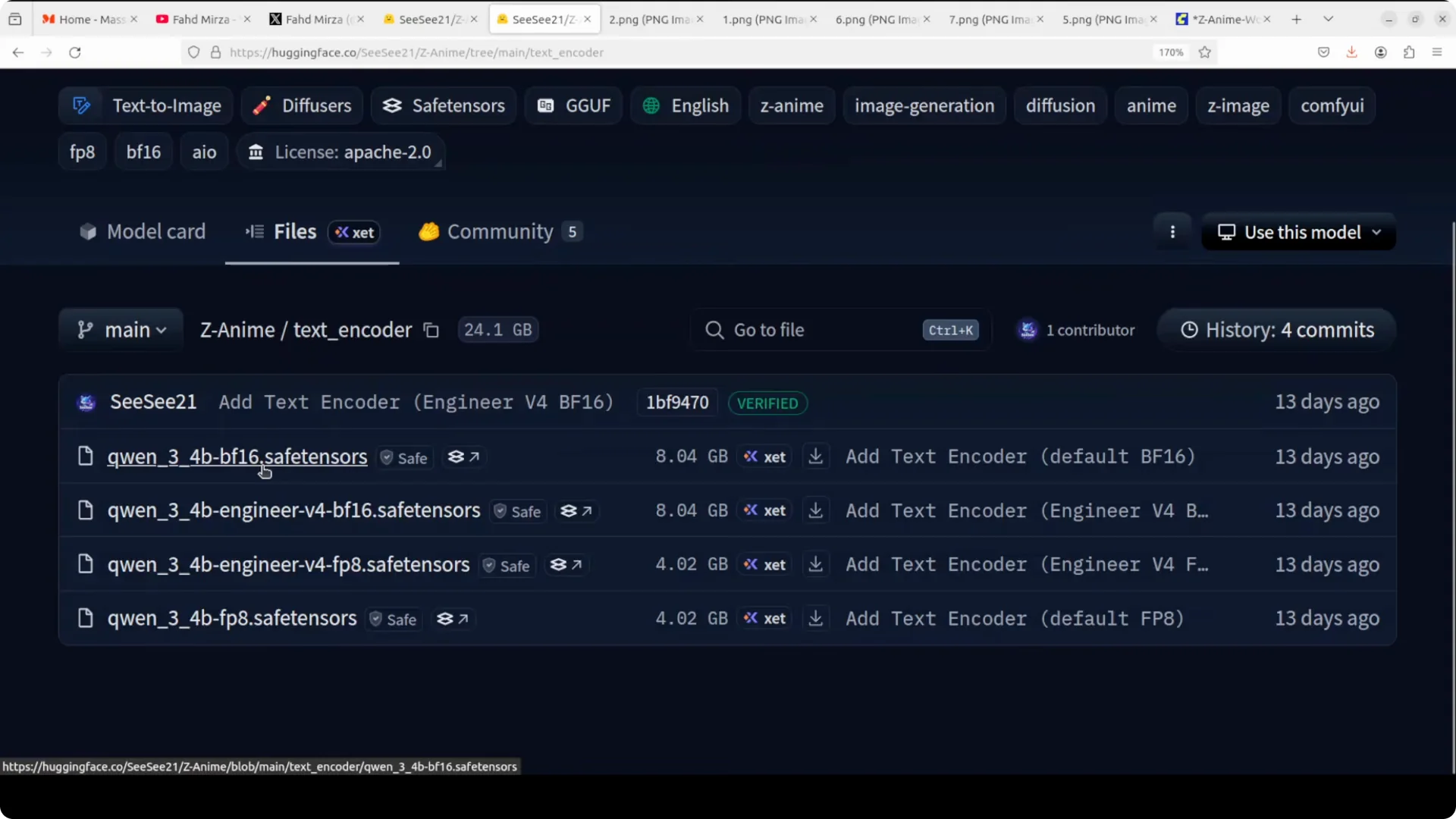This screenshot has width=1456, height=819.
Task: Open commit hash 1bf9470
Action: (677, 403)
